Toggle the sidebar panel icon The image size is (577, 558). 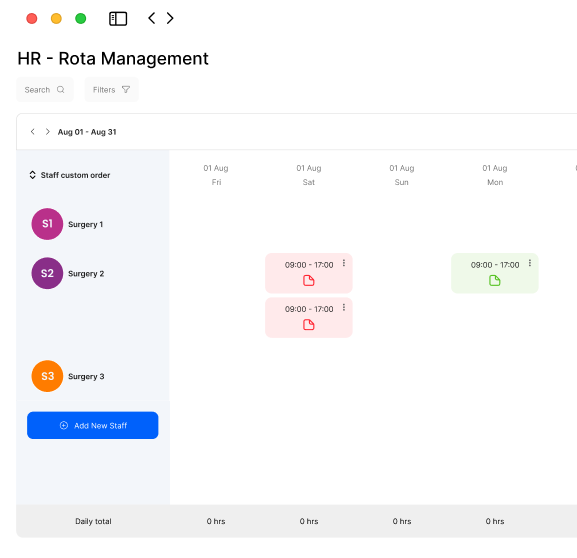118,18
